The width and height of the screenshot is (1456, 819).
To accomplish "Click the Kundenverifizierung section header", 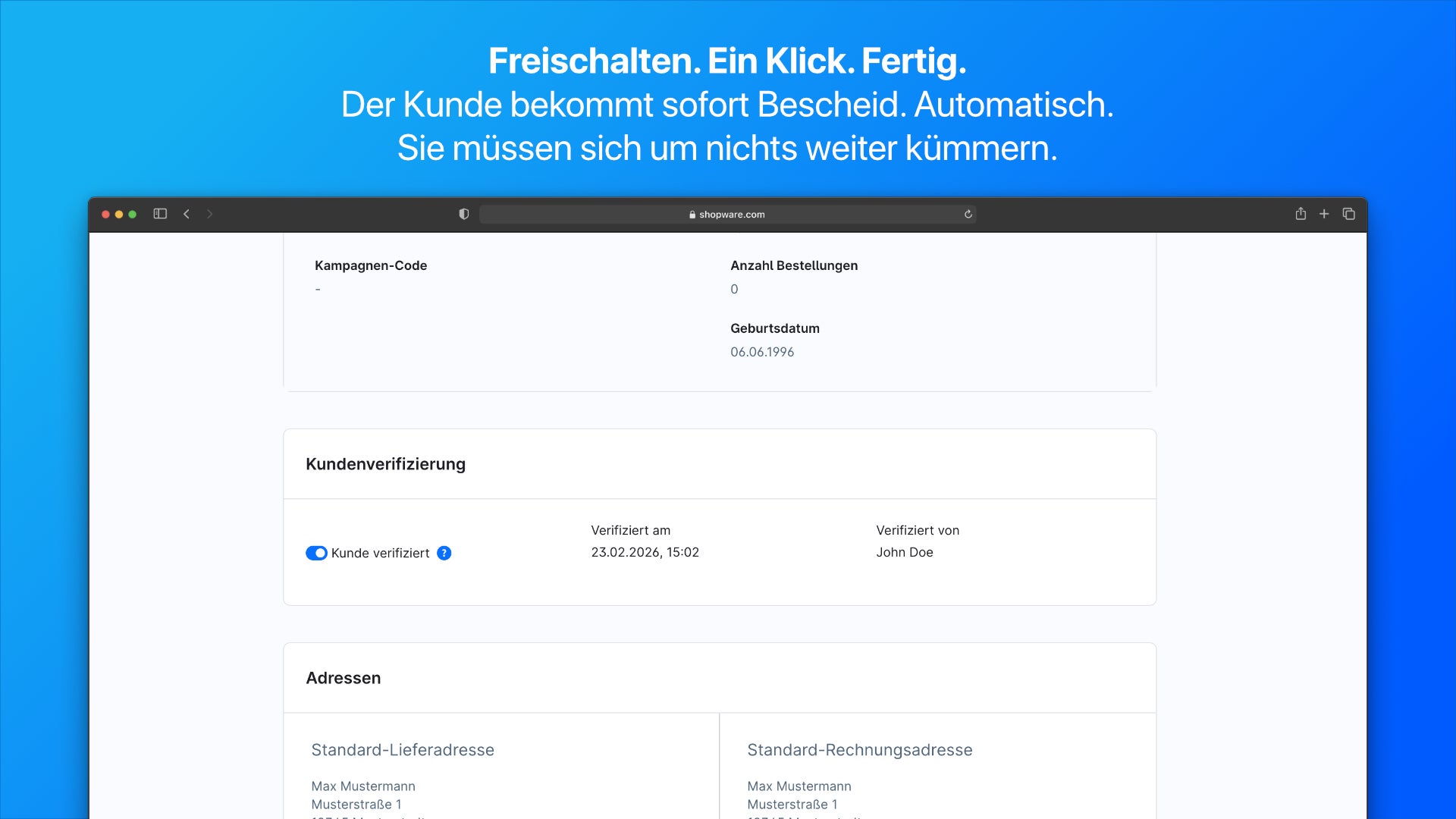I will 385,463.
